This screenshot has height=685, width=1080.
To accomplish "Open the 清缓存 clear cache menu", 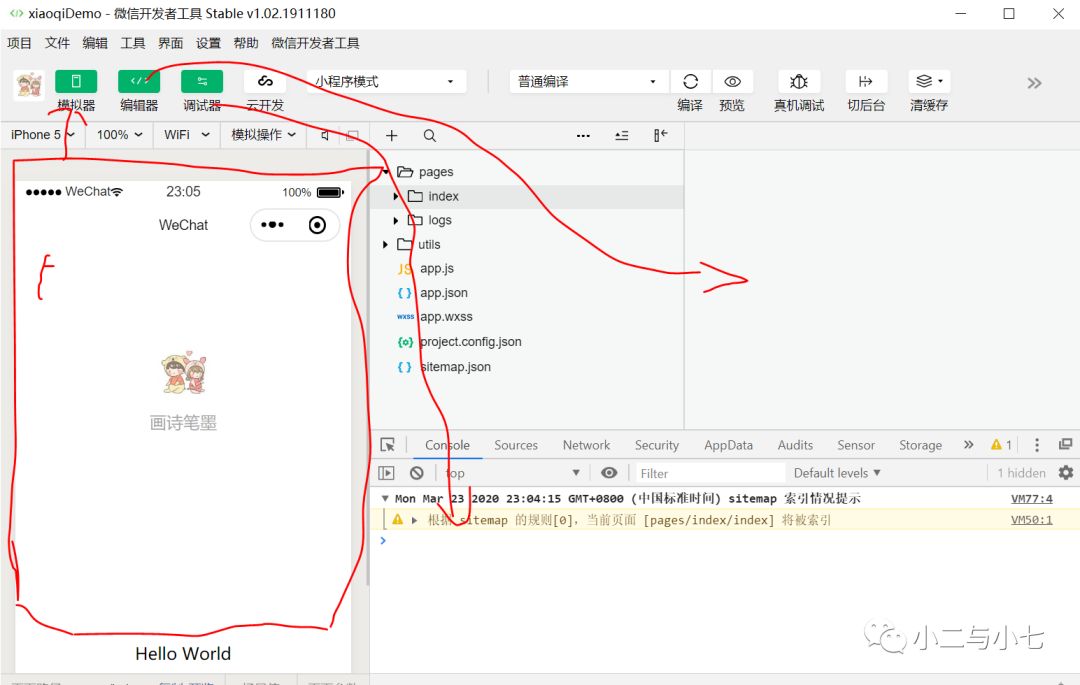I will [x=929, y=81].
